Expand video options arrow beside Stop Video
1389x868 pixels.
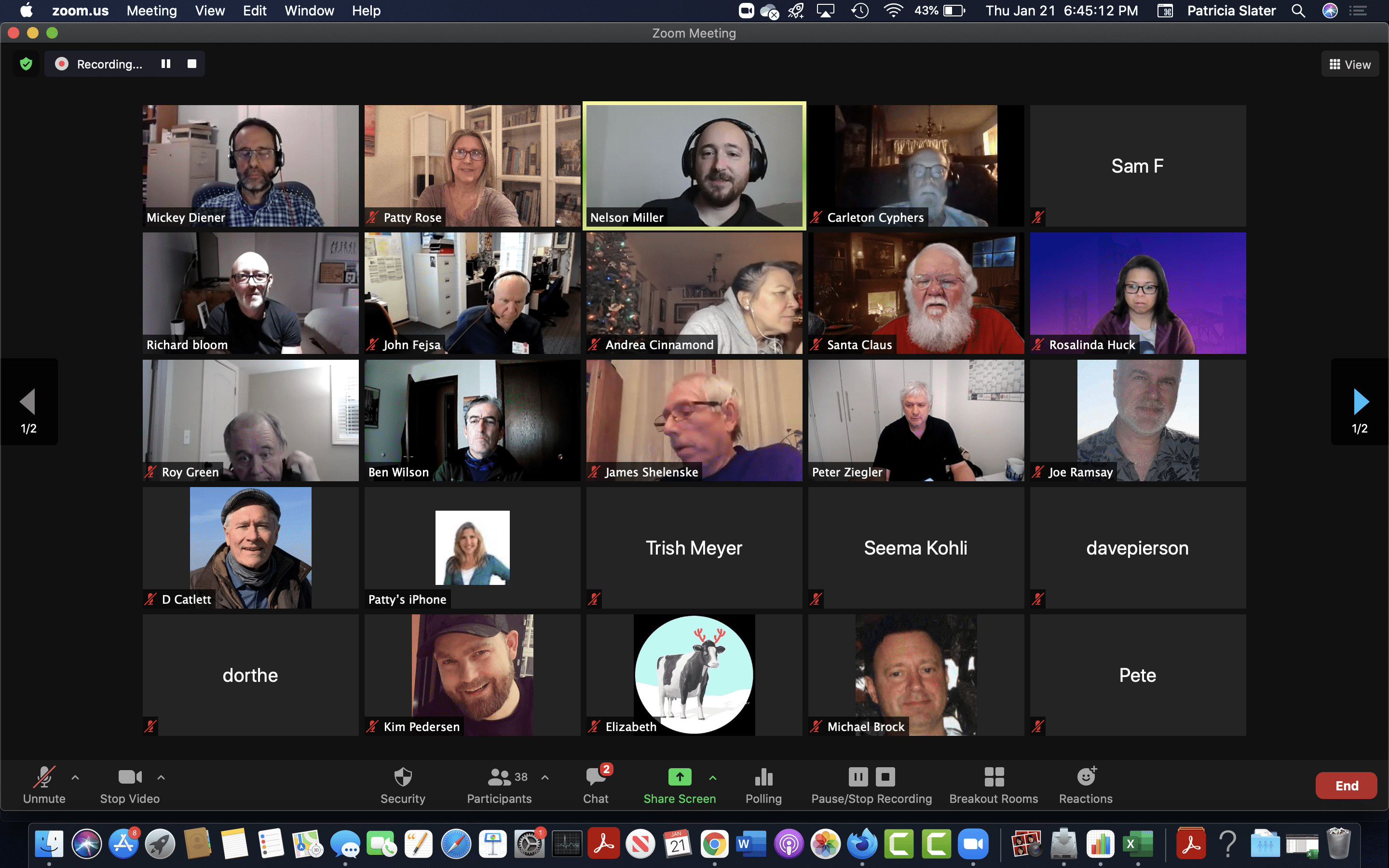(x=161, y=777)
